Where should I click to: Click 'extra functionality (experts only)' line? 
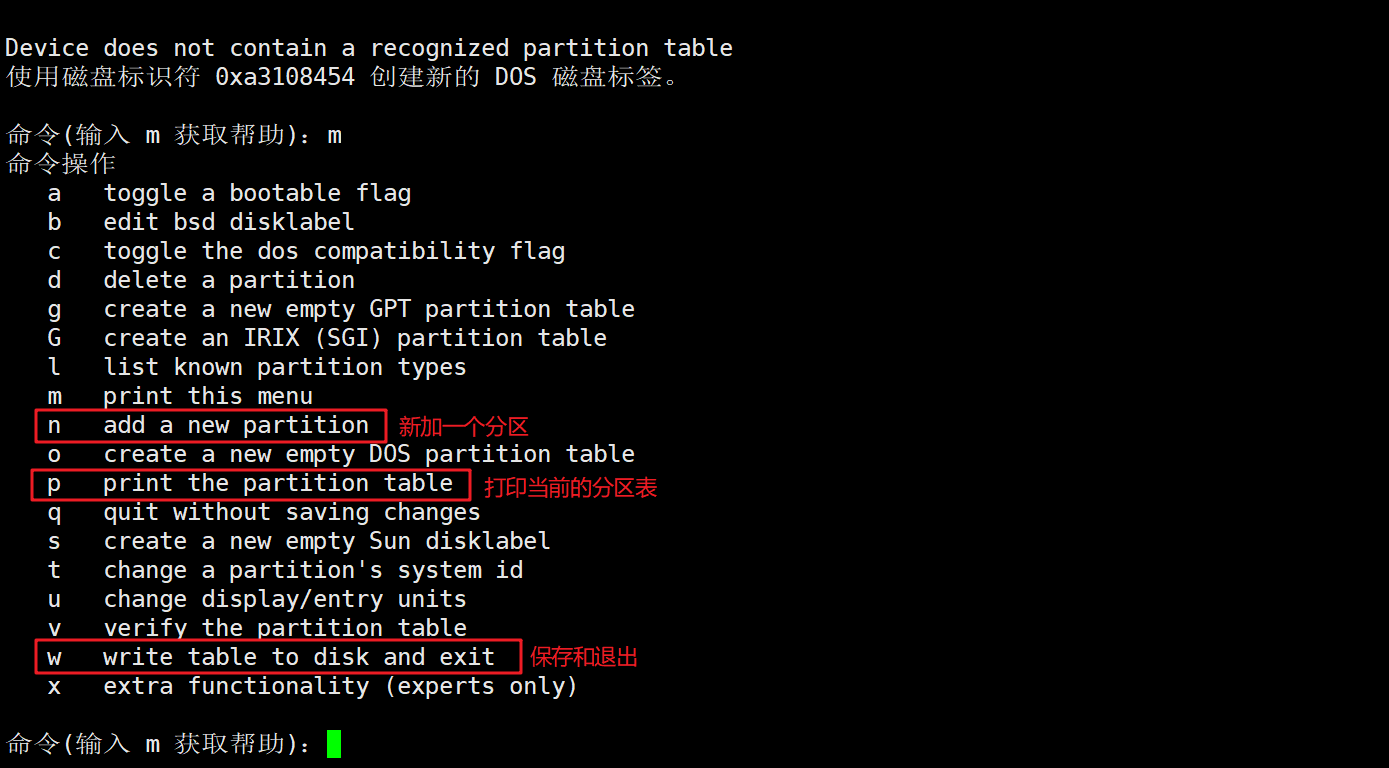coord(340,686)
